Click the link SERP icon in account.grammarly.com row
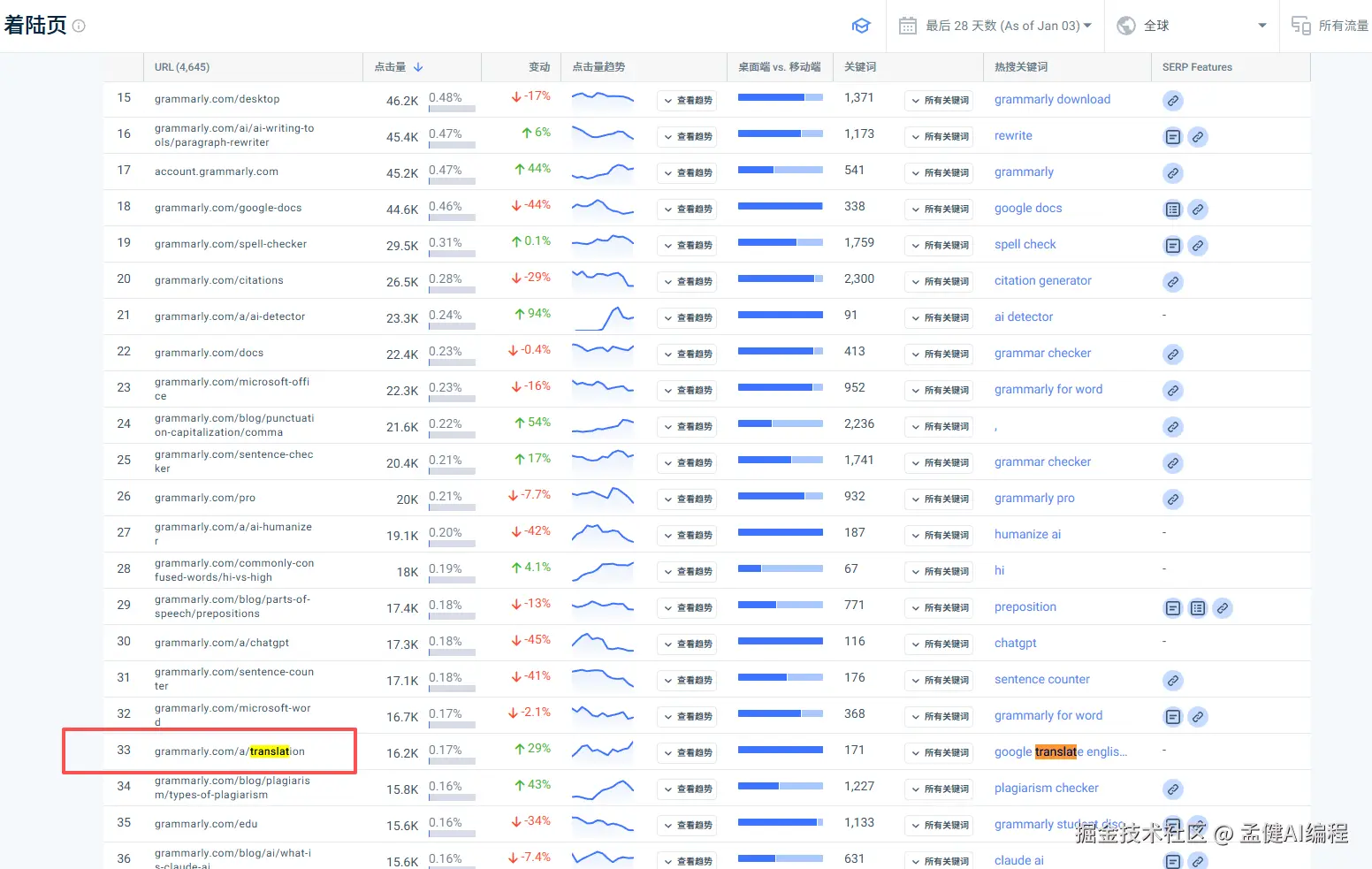Screen dimensions: 1372x869 1172,173
